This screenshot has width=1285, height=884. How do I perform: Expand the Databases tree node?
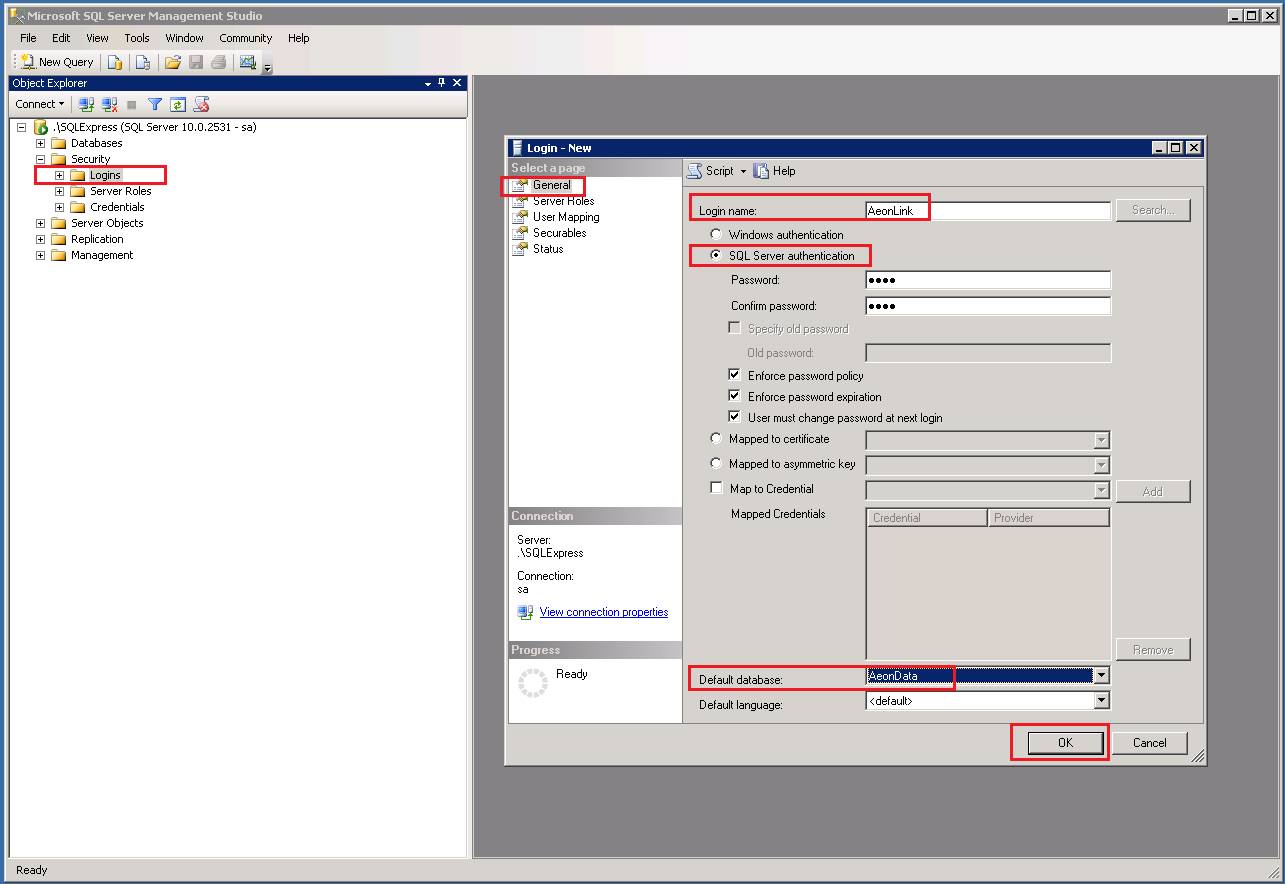click(x=41, y=143)
